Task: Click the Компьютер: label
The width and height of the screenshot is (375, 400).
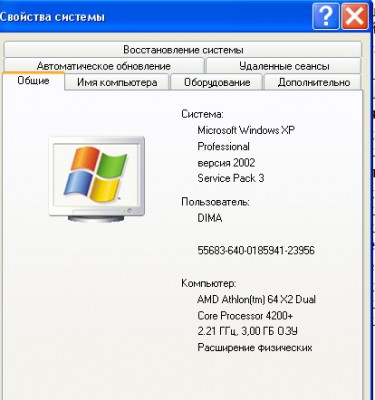Action: 209,283
